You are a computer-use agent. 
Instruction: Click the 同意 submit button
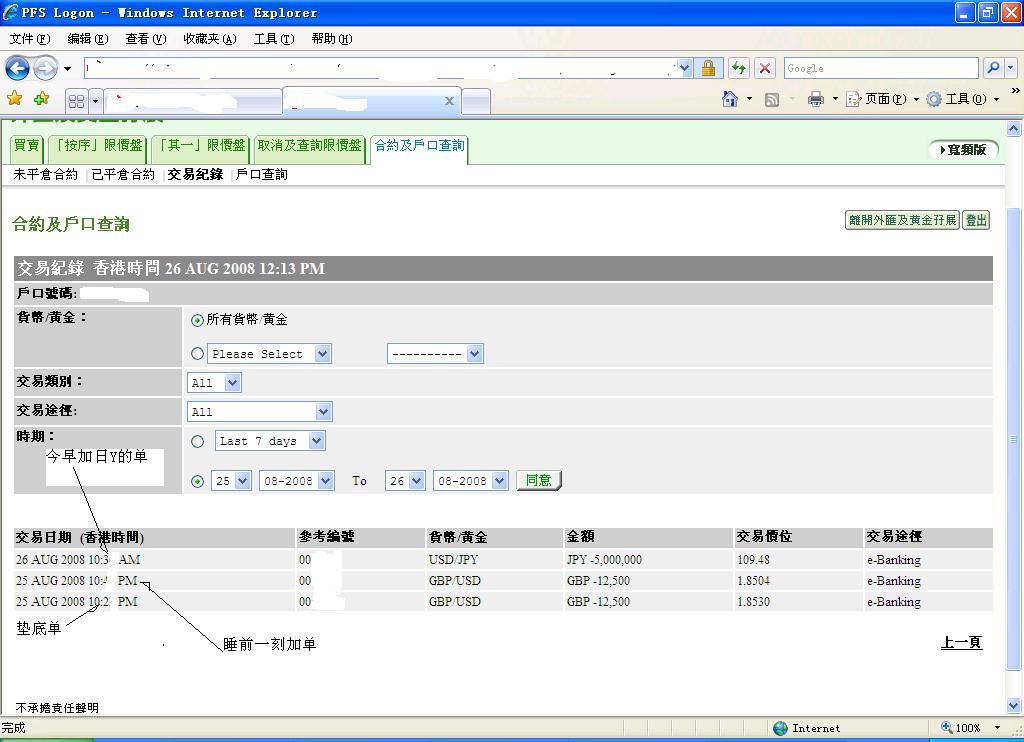click(539, 480)
